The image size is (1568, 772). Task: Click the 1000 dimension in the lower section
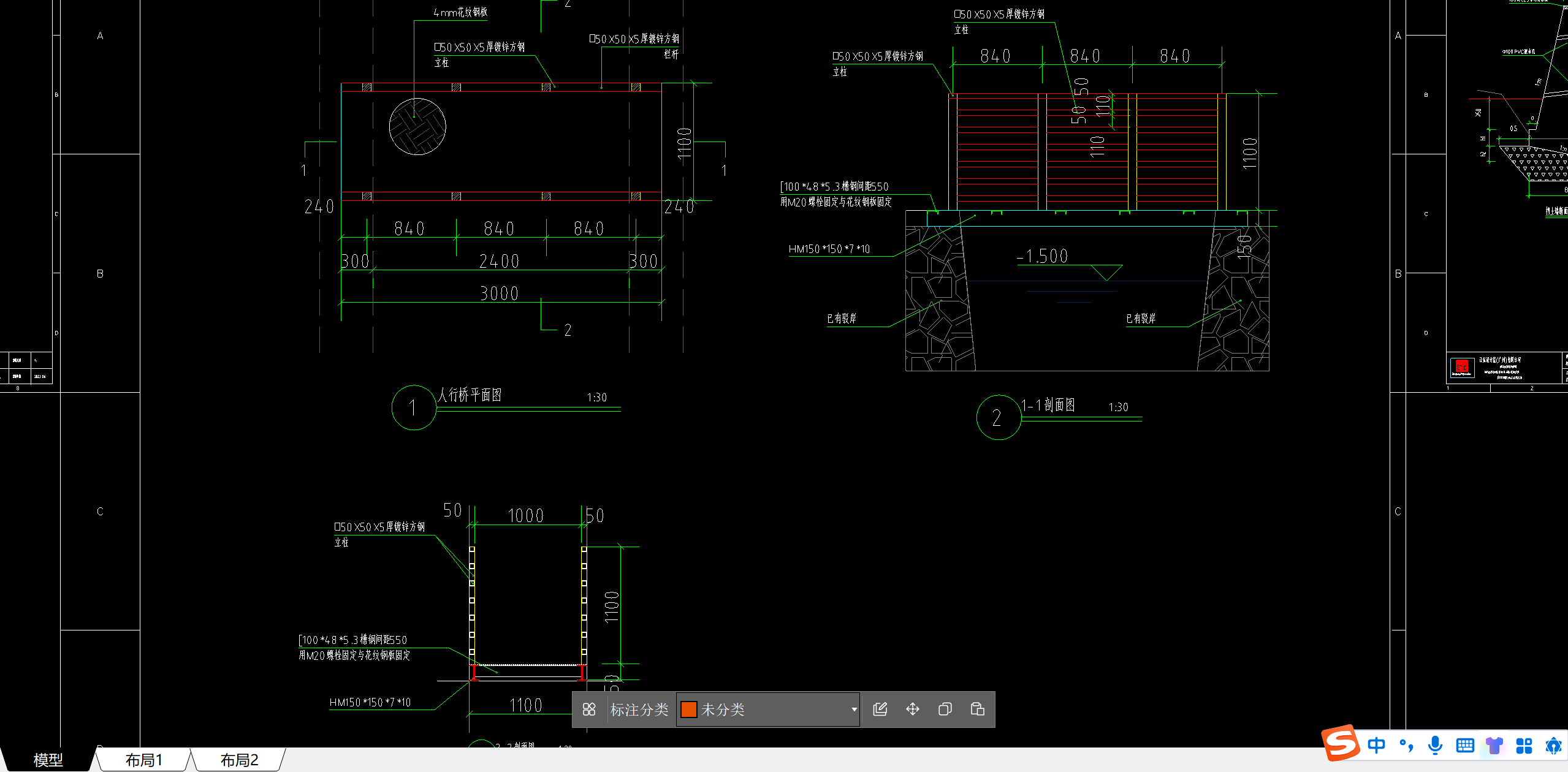[526, 516]
